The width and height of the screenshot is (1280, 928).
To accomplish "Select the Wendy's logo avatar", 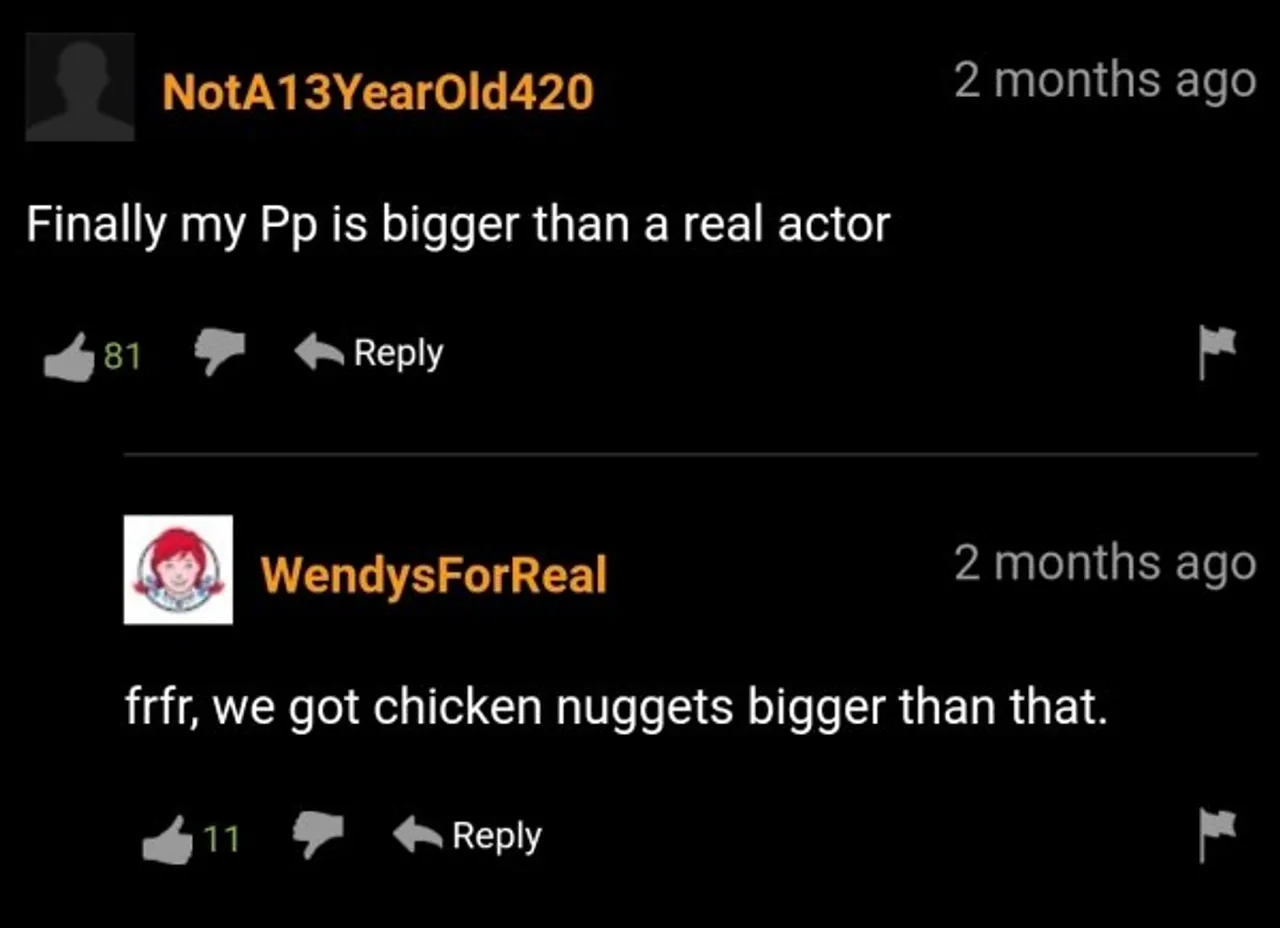I will [x=178, y=569].
